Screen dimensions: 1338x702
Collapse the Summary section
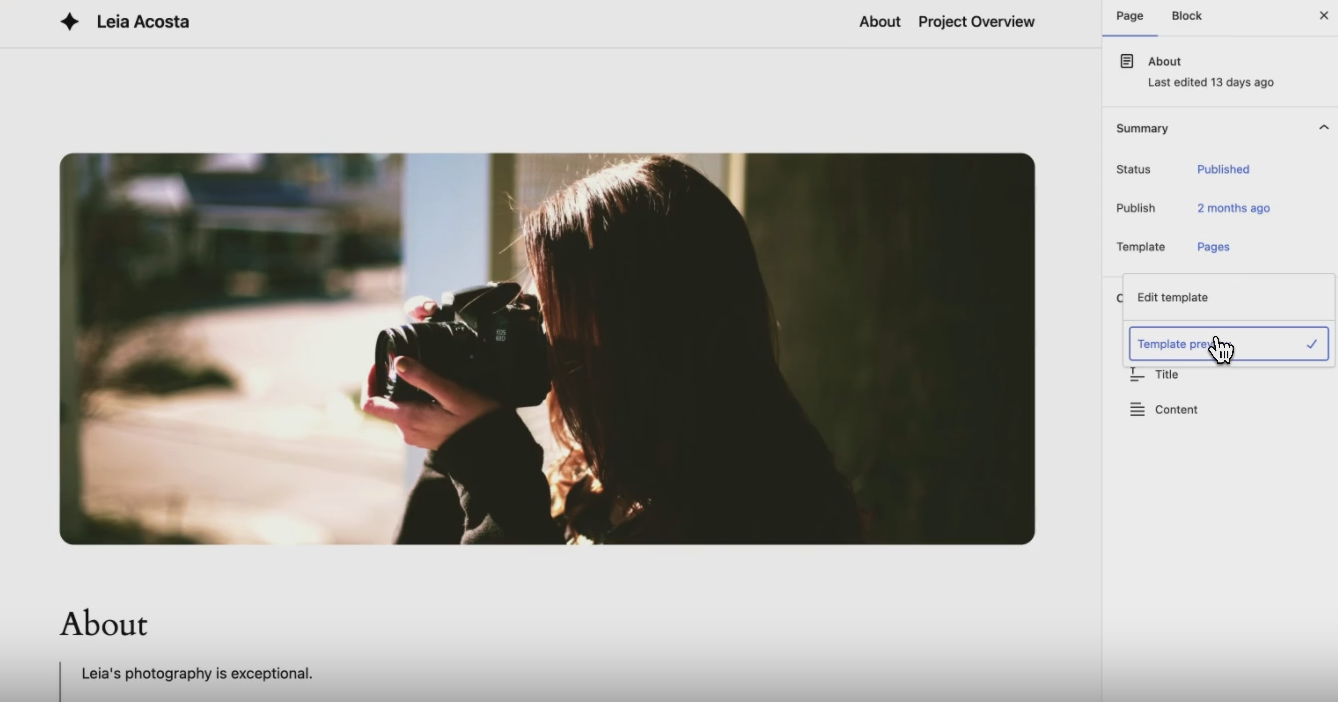tap(1323, 127)
